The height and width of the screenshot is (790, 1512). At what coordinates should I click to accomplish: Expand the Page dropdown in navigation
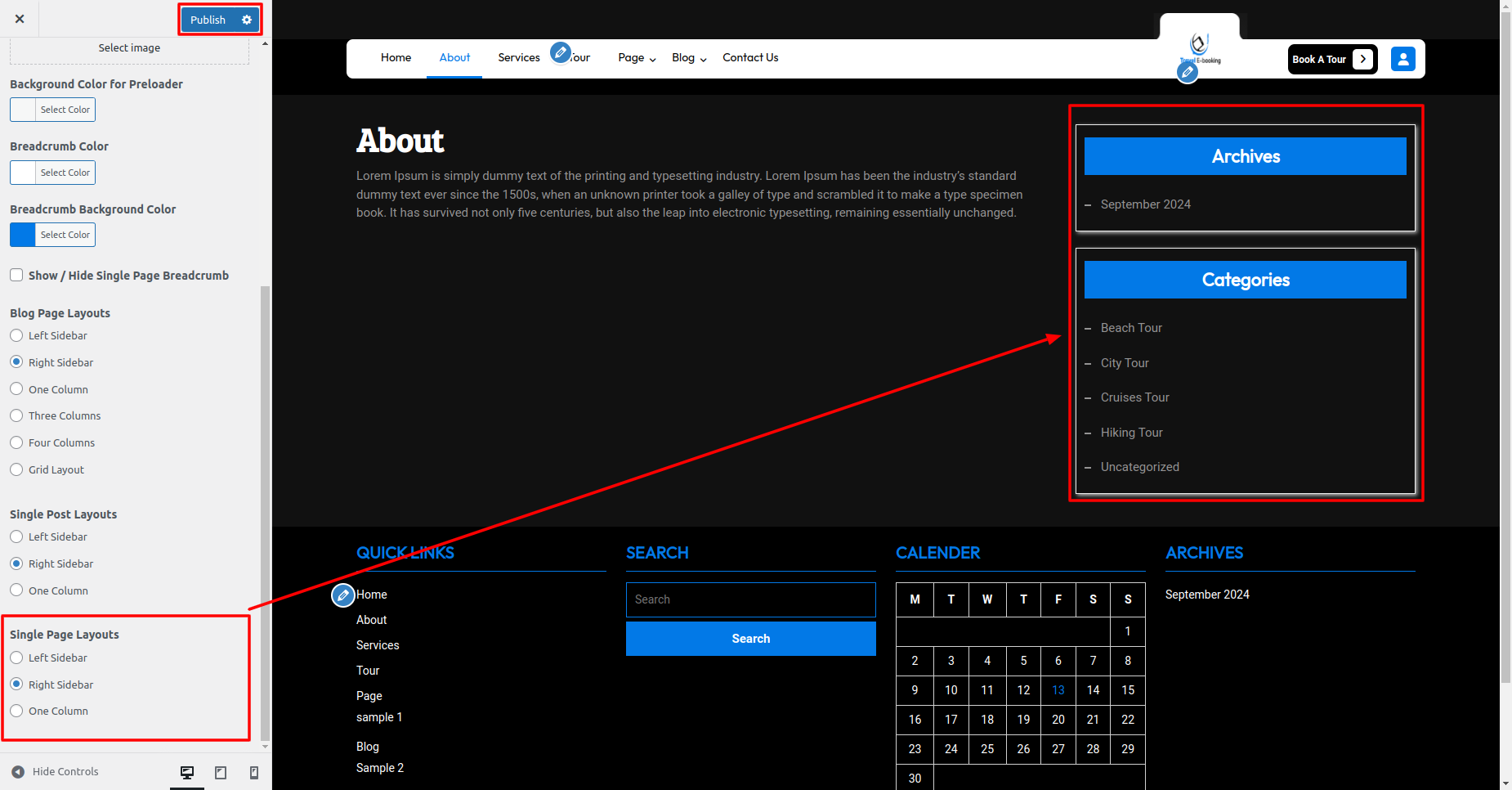click(637, 58)
